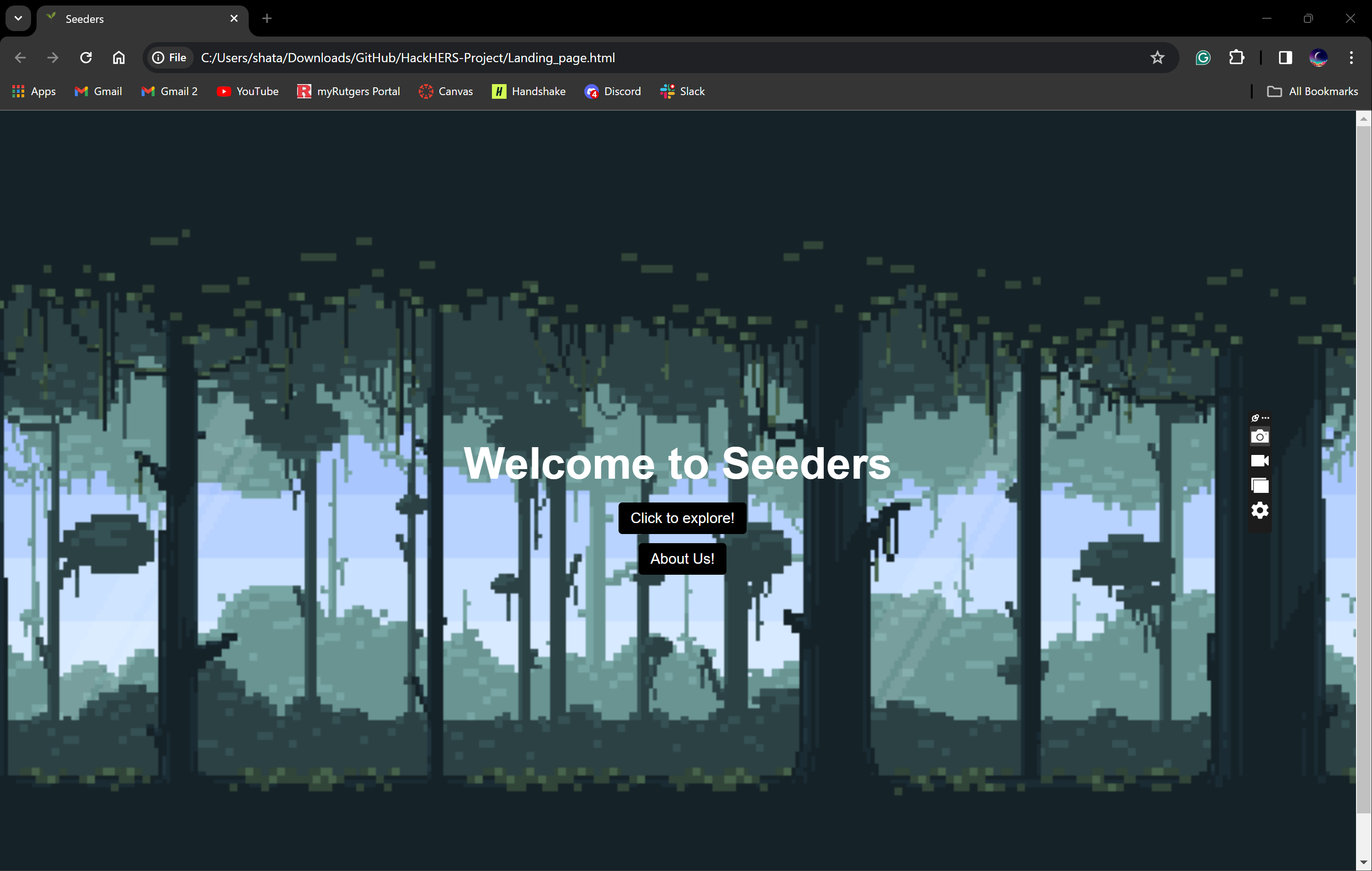Open the Extensions puzzle icon
Image resolution: width=1372 pixels, height=871 pixels.
point(1236,58)
